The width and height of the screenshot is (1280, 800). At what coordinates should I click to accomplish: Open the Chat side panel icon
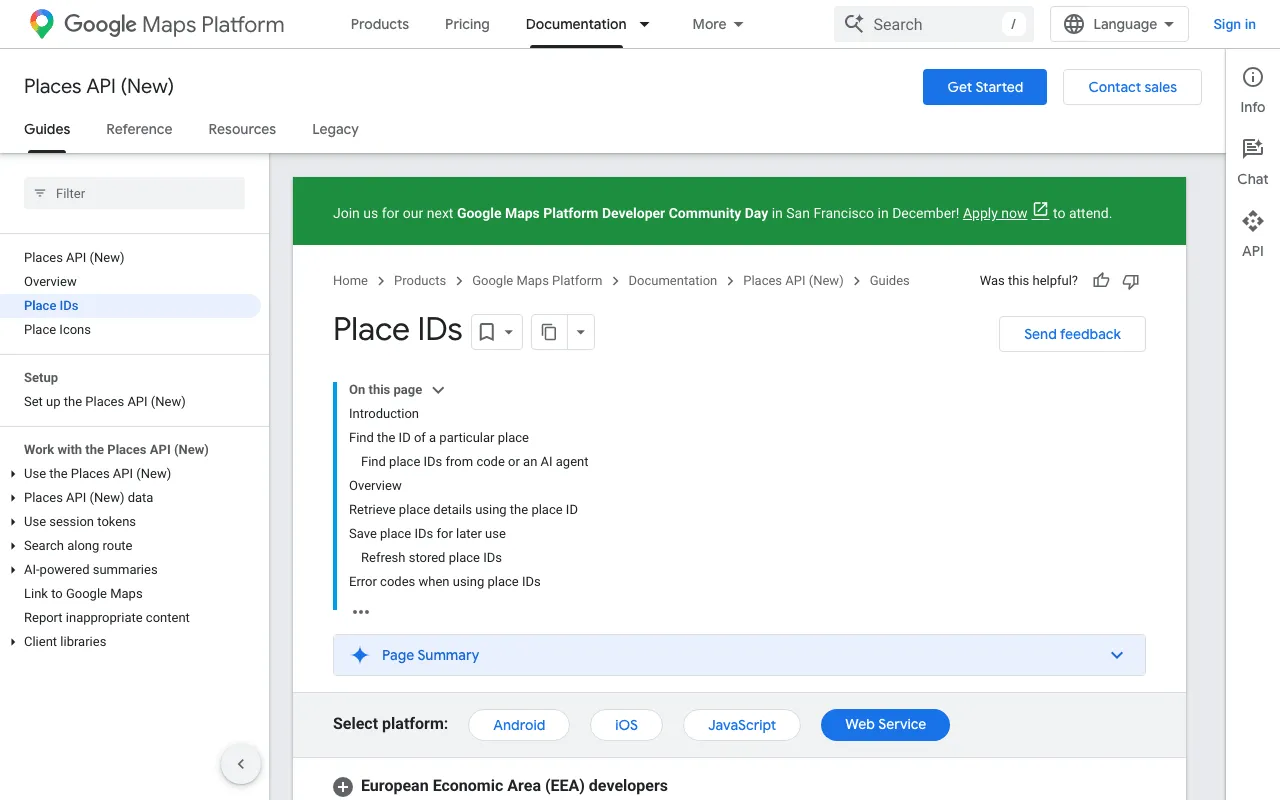[x=1253, y=150]
